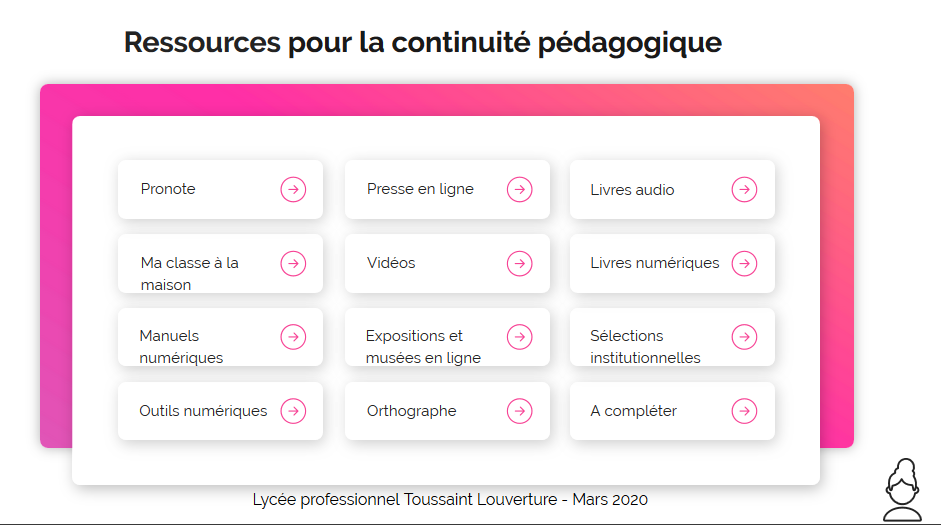Click the arrow icon for Vidéos
The width and height of the screenshot is (941, 525).
point(519,263)
